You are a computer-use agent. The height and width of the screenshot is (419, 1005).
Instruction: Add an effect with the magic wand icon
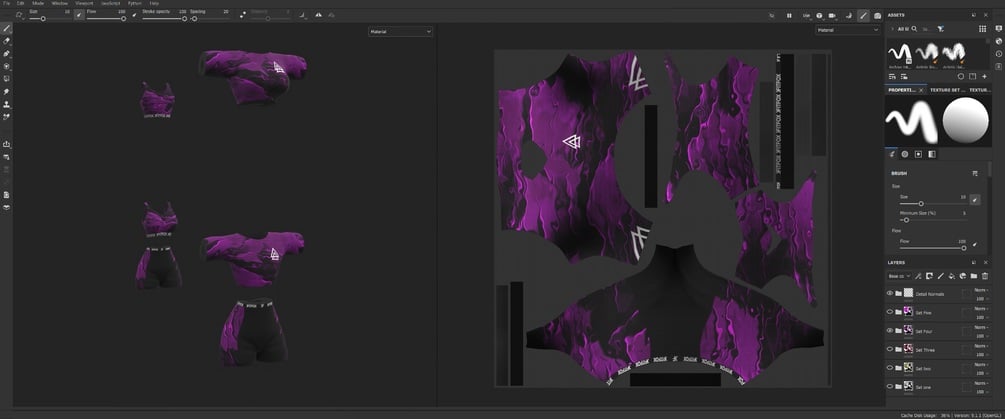click(918, 276)
